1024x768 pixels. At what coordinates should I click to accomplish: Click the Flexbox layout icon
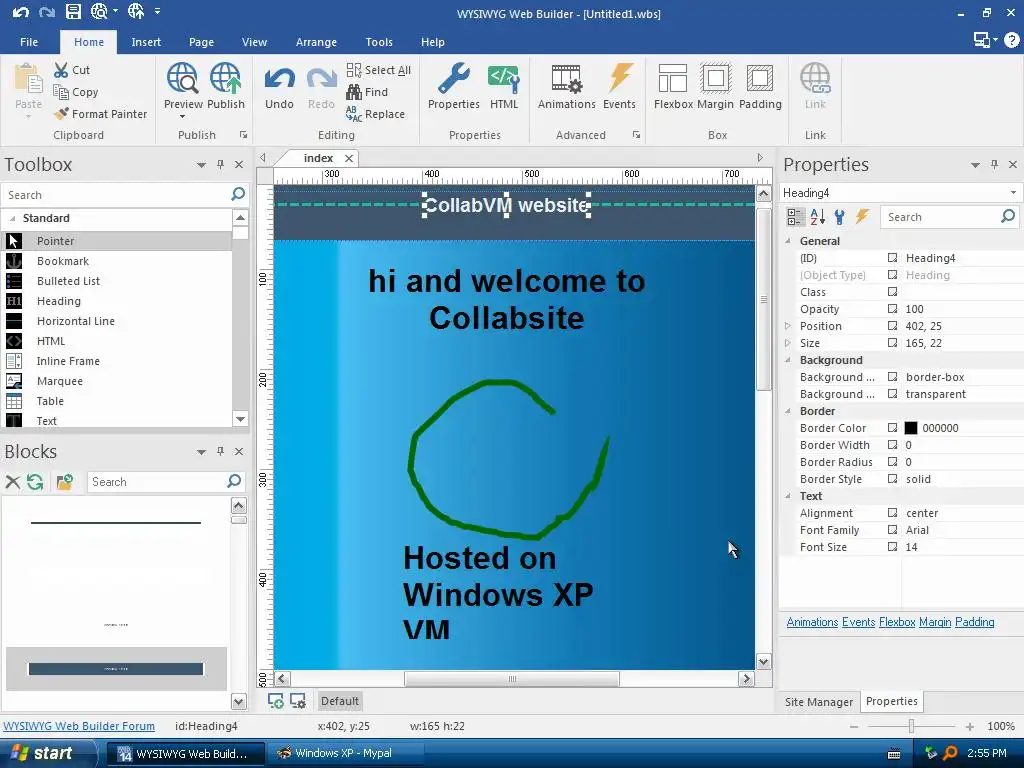(673, 78)
